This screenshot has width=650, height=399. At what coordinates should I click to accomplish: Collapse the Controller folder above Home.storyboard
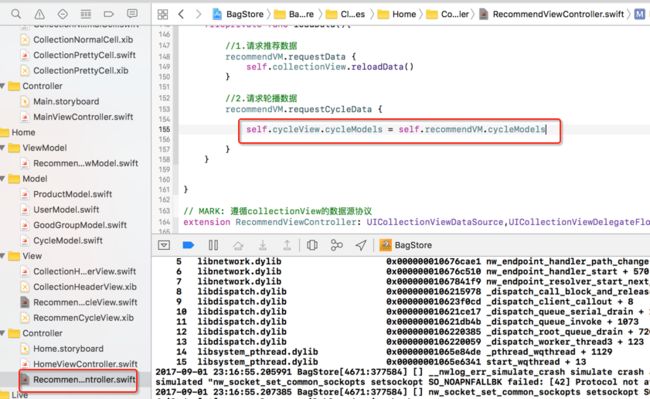[x=3, y=333]
